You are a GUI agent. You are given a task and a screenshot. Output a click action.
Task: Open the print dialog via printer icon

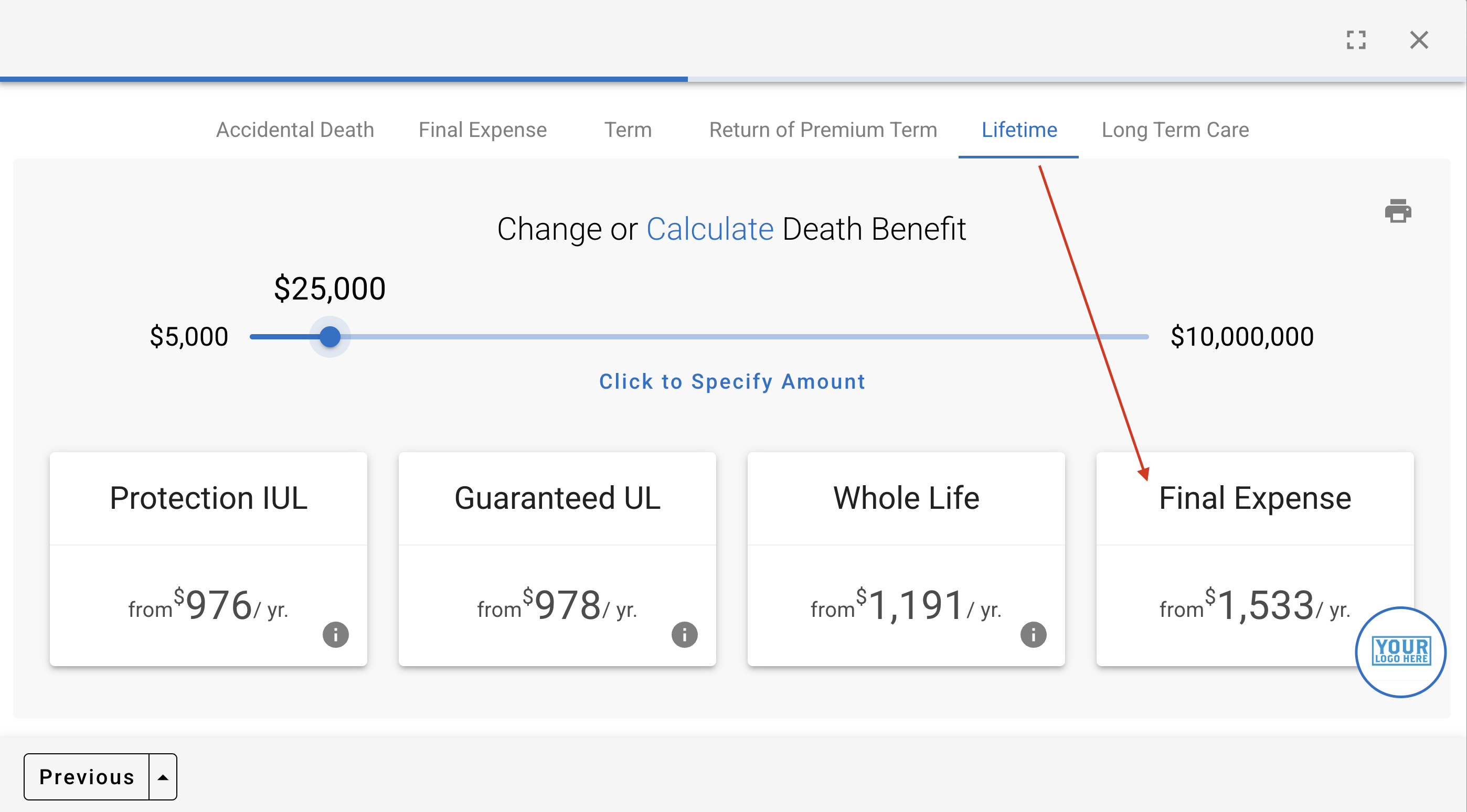coord(1398,212)
